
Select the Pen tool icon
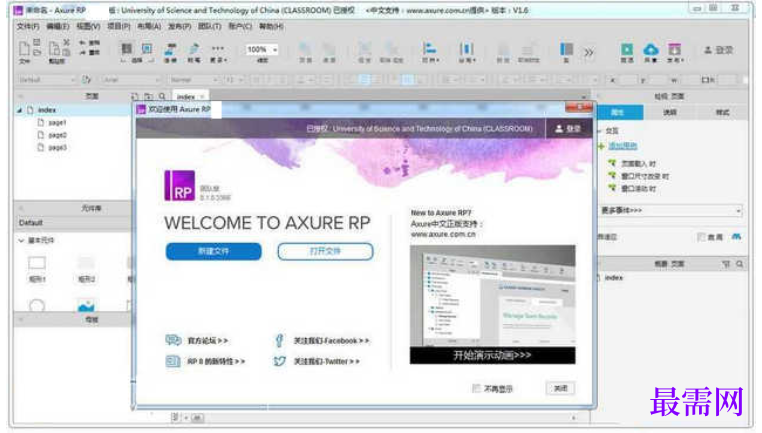click(x=194, y=50)
